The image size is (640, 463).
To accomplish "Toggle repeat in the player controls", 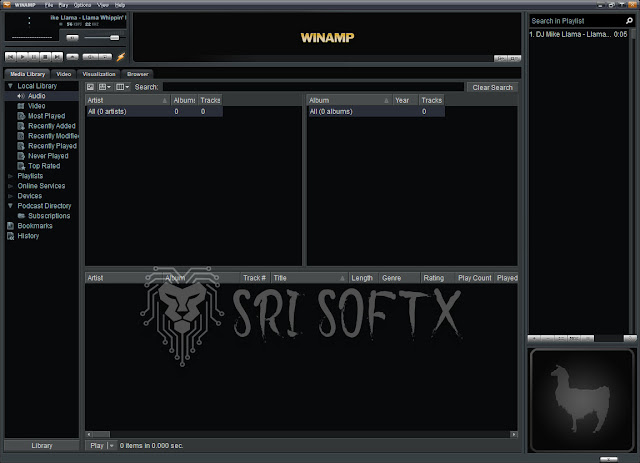I will click(x=105, y=57).
